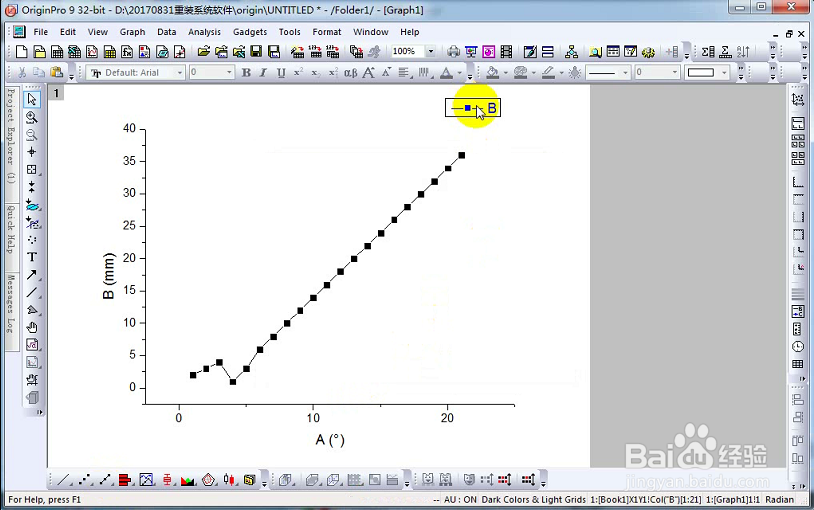Click the Radian status bar entry
This screenshot has width=814, height=510.
pos(779,500)
